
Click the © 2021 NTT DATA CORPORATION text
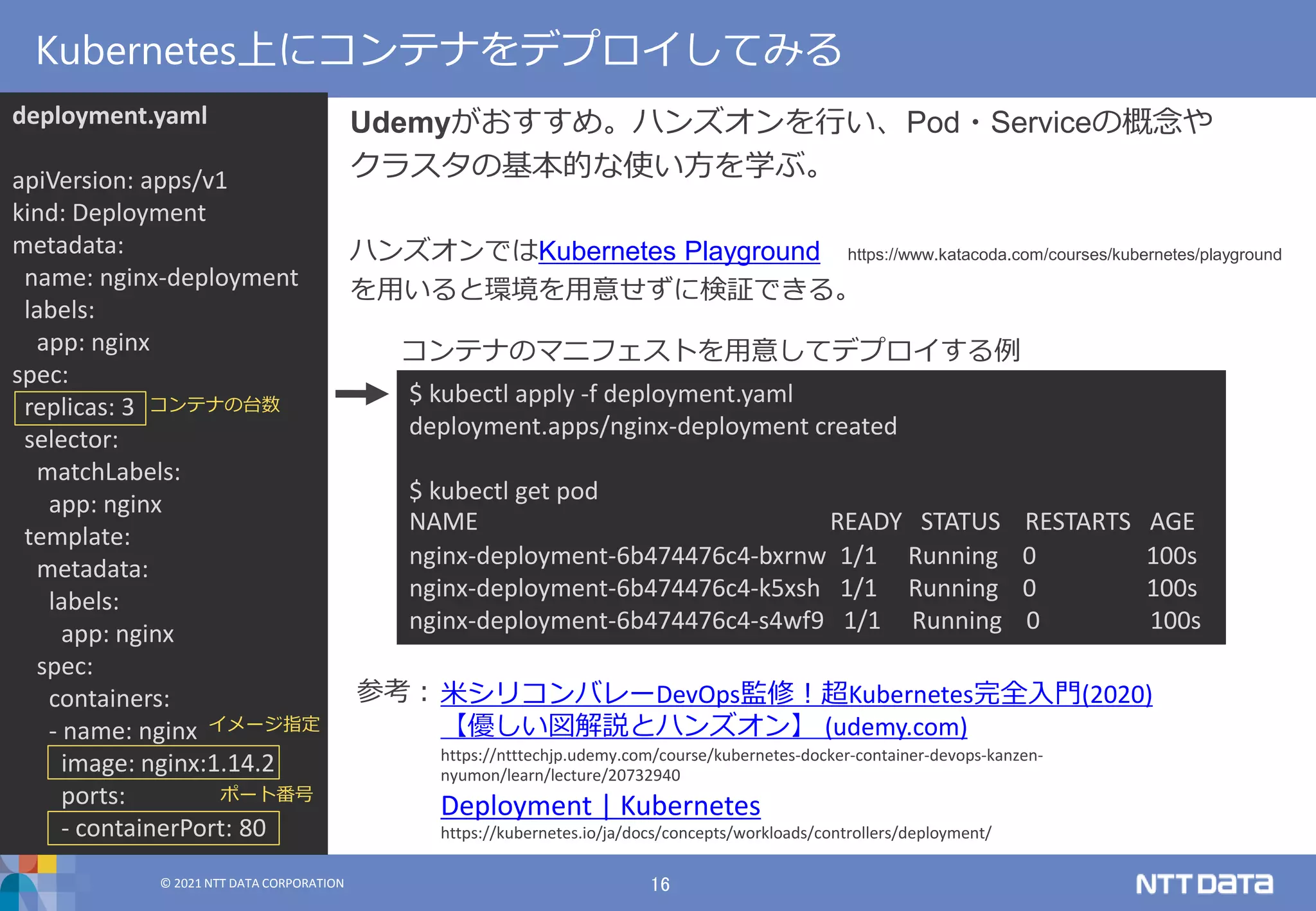[x=252, y=883]
